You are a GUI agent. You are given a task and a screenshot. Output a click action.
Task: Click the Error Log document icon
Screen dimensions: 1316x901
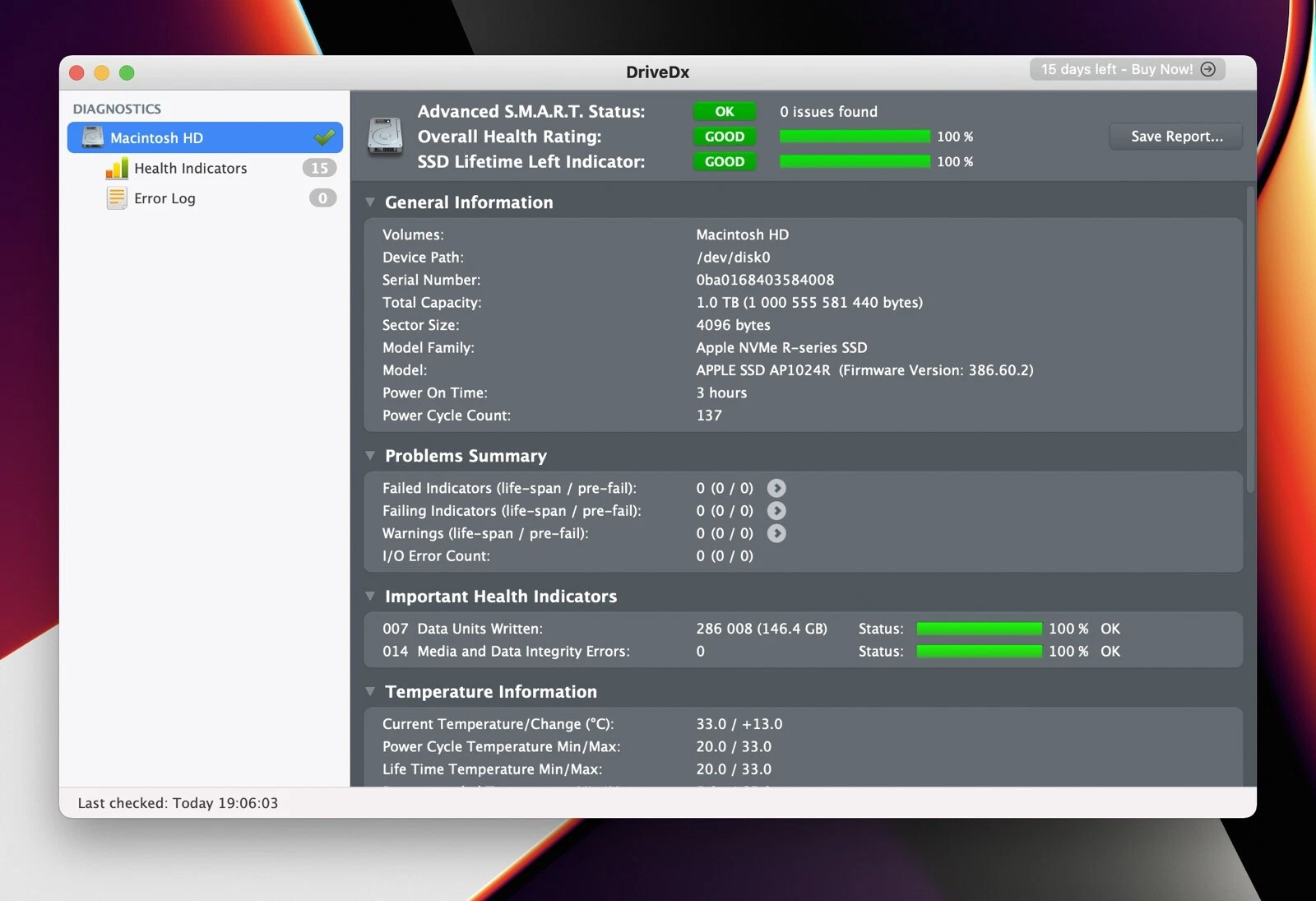tap(117, 198)
